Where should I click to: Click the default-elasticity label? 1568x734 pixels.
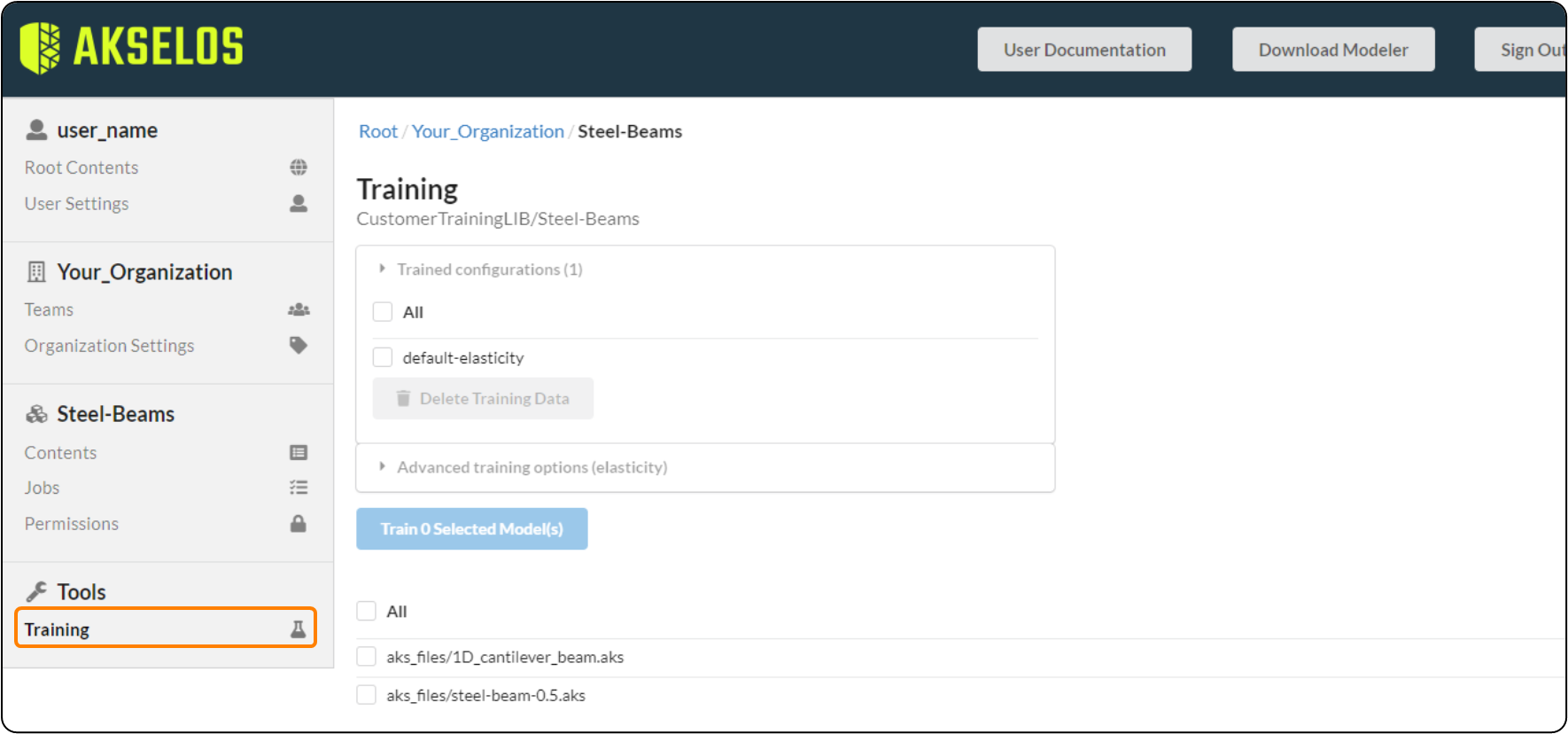(463, 357)
